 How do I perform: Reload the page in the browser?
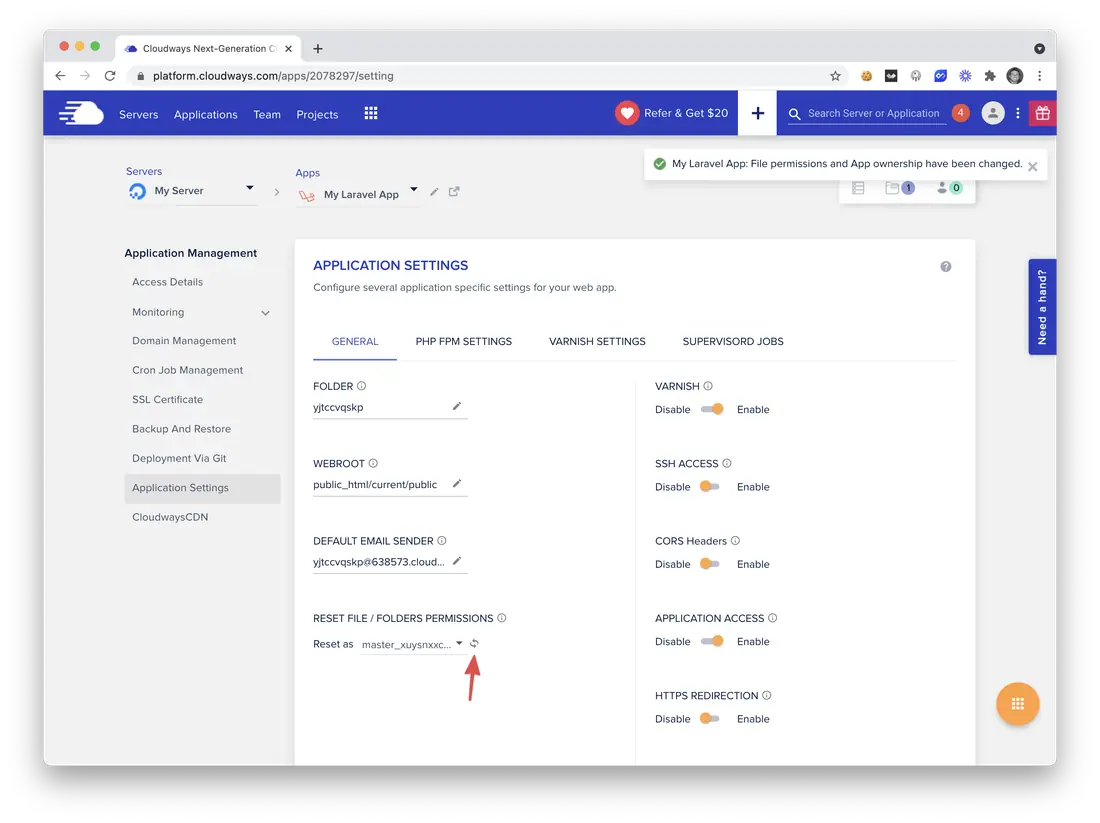tap(110, 76)
